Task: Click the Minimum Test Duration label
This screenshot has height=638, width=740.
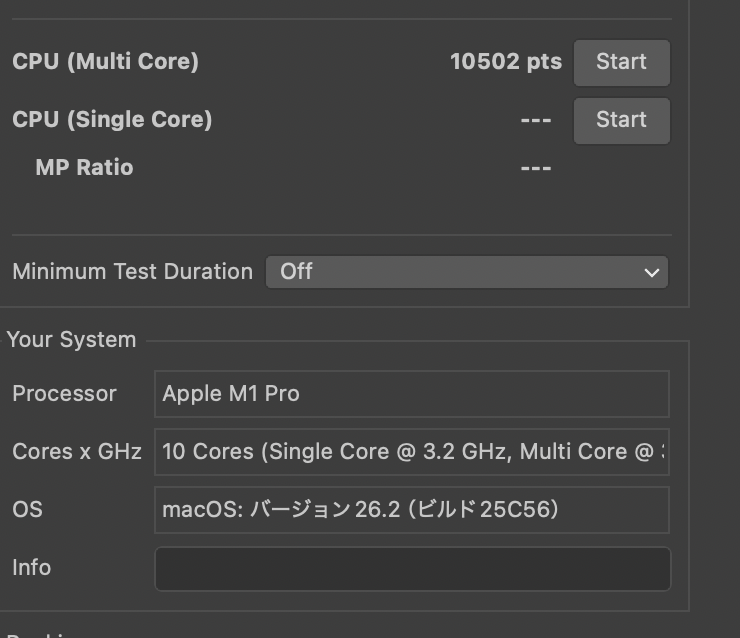Action: [x=132, y=272]
